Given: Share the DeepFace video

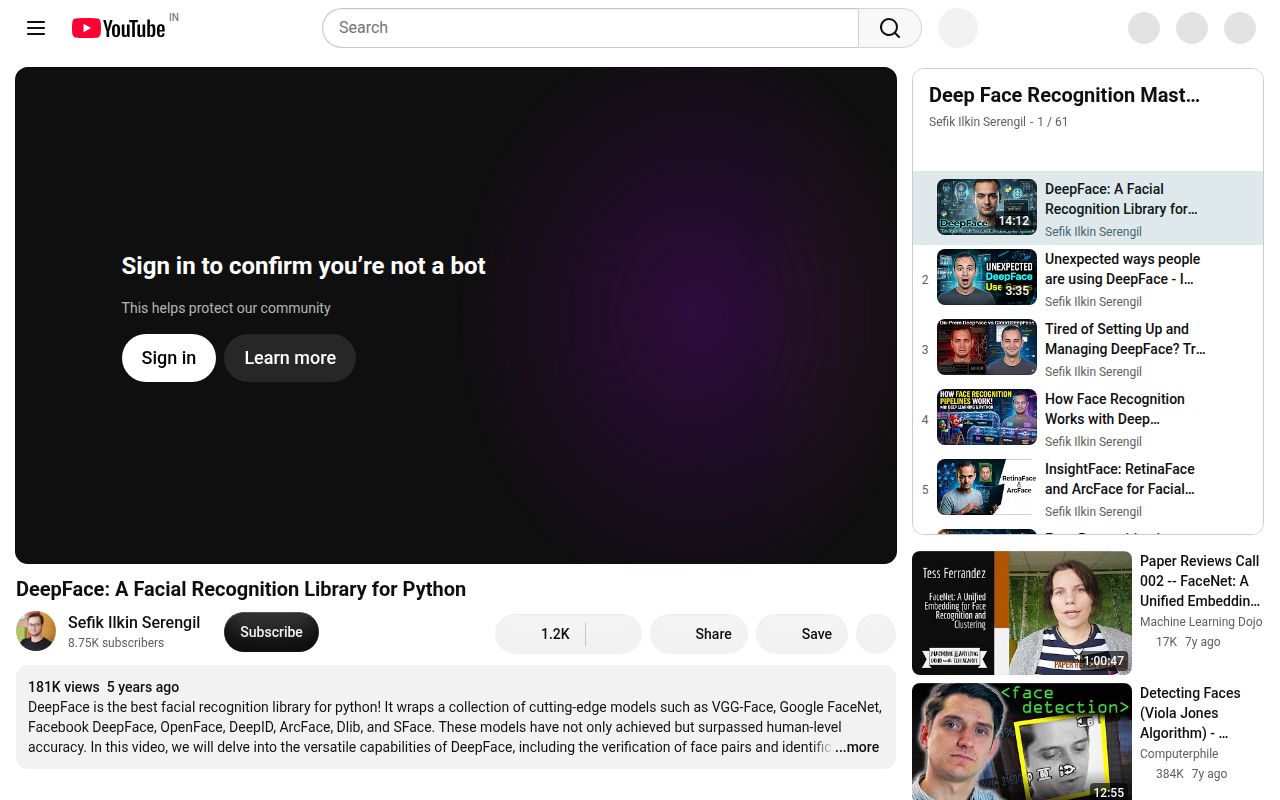Looking at the screenshot, I should [699, 634].
